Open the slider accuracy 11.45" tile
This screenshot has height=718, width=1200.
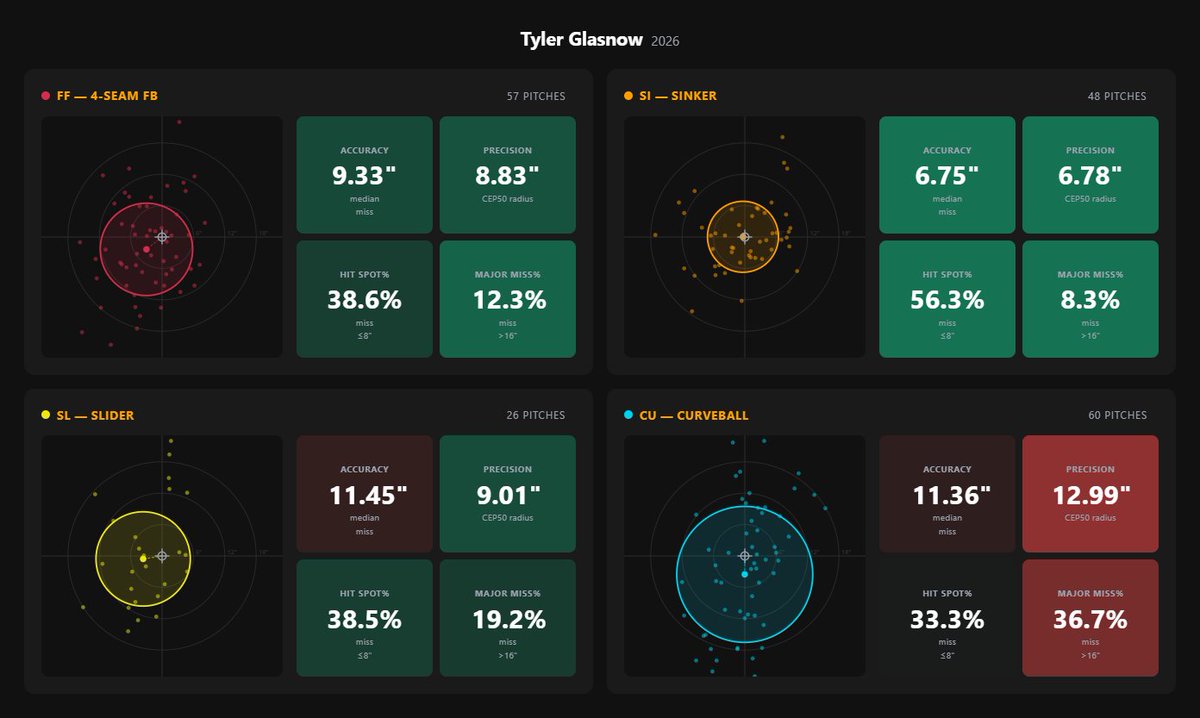[365, 494]
